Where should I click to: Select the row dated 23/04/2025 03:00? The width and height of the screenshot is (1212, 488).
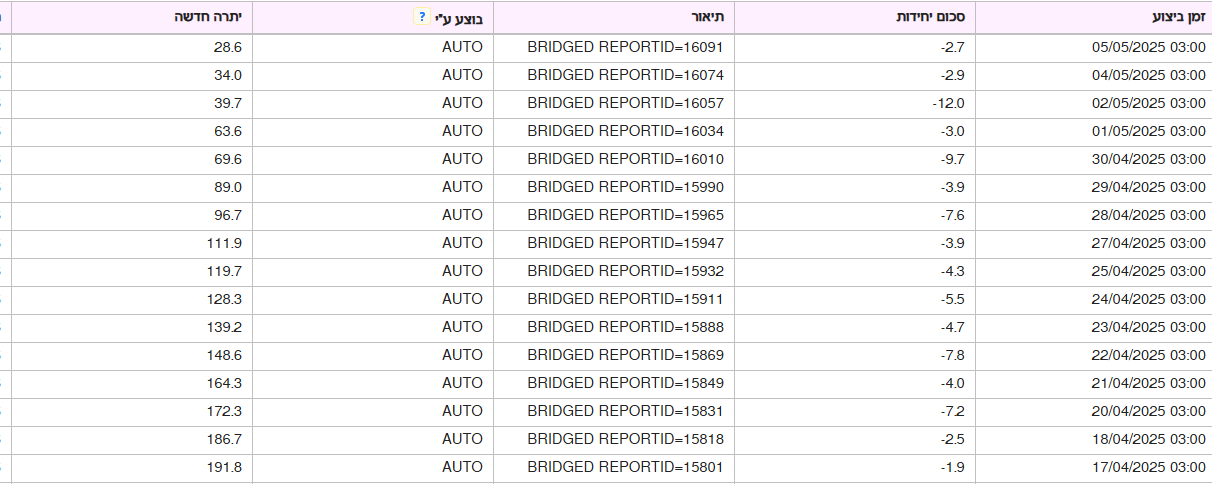pyautogui.click(x=606, y=327)
